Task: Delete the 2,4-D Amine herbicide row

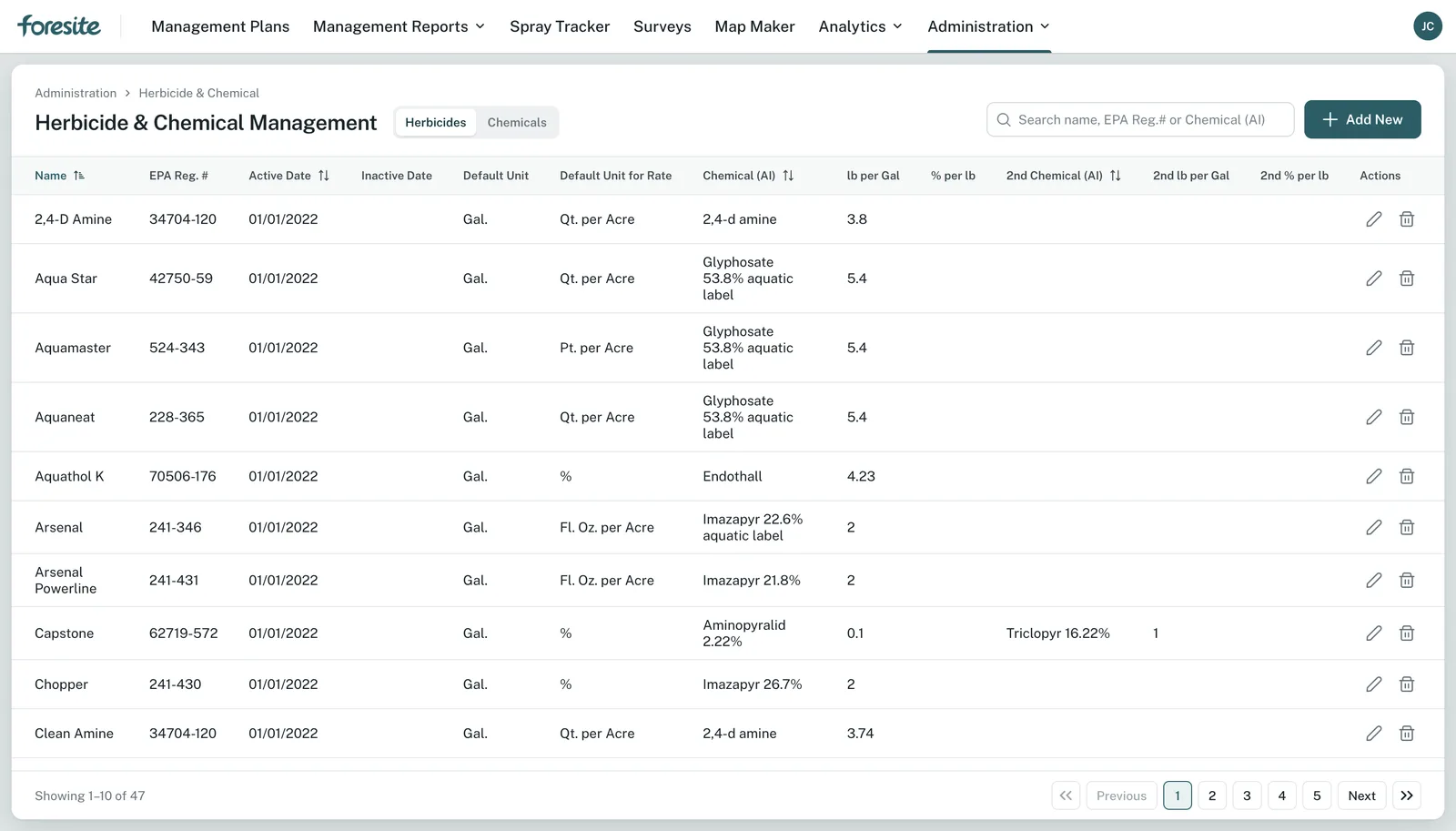Action: [1407, 219]
